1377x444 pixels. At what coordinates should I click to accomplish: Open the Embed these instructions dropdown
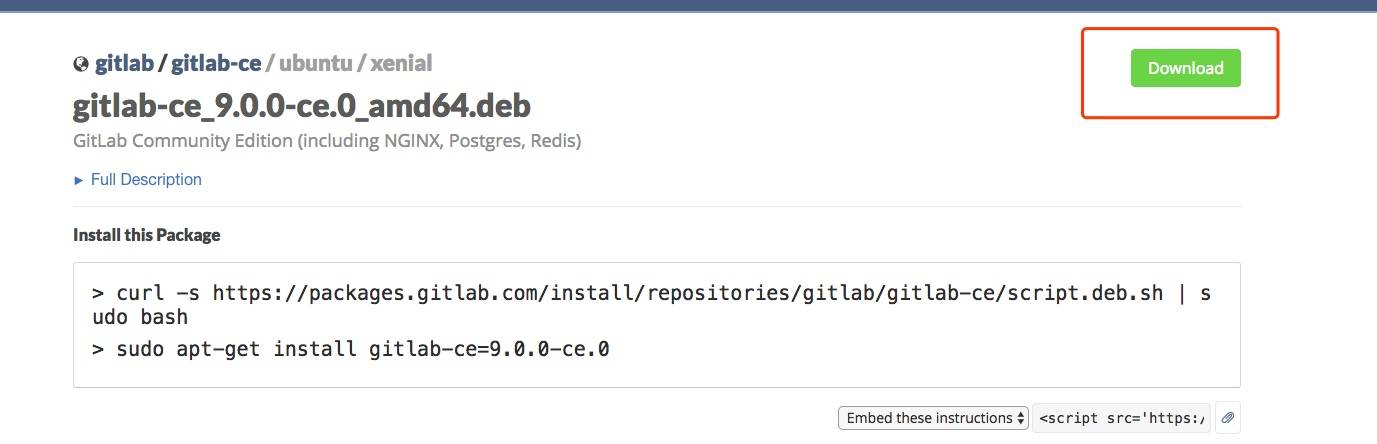(x=933, y=418)
